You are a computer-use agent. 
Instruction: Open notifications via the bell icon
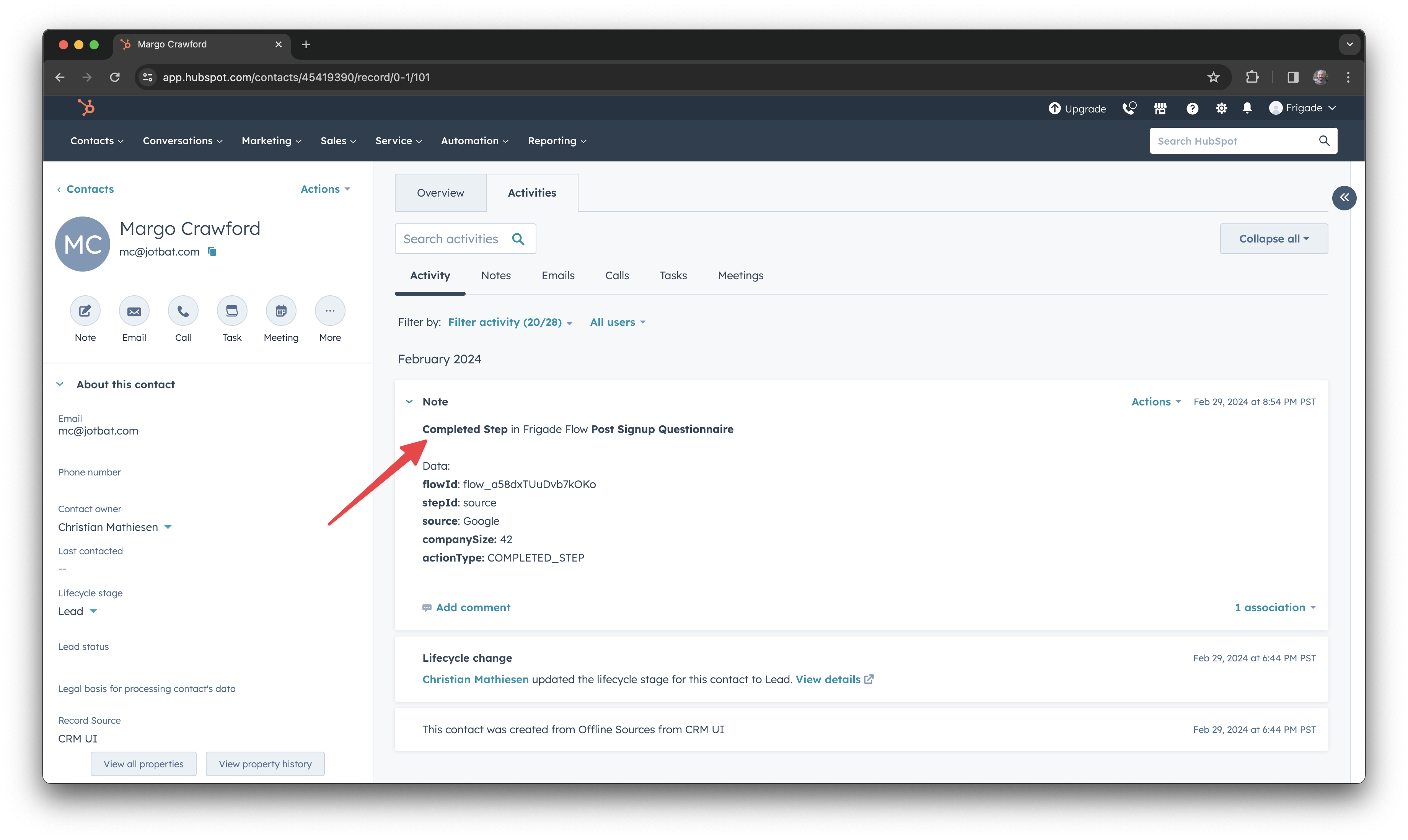[x=1247, y=107]
